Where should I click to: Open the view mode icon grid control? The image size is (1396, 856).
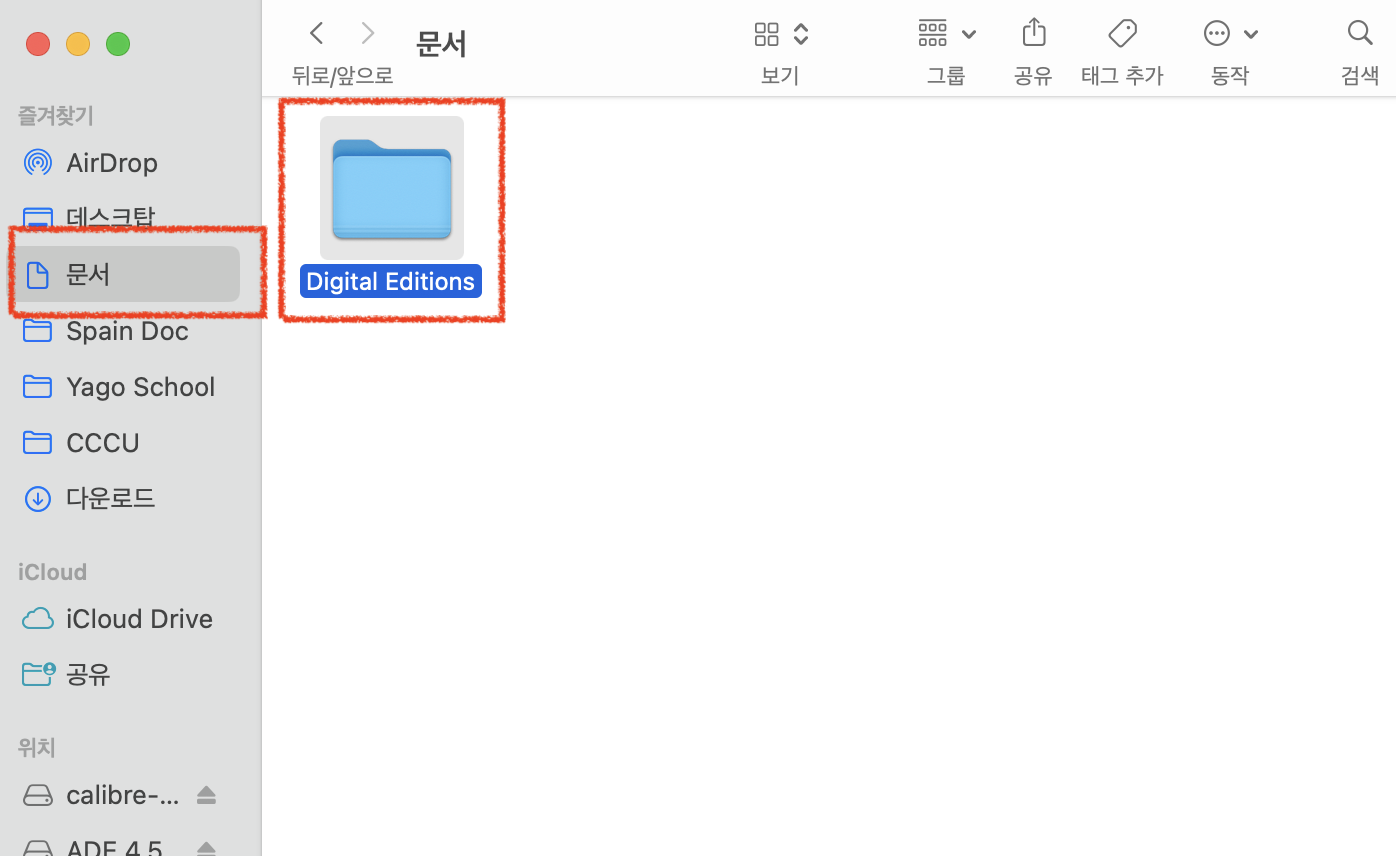pos(781,34)
